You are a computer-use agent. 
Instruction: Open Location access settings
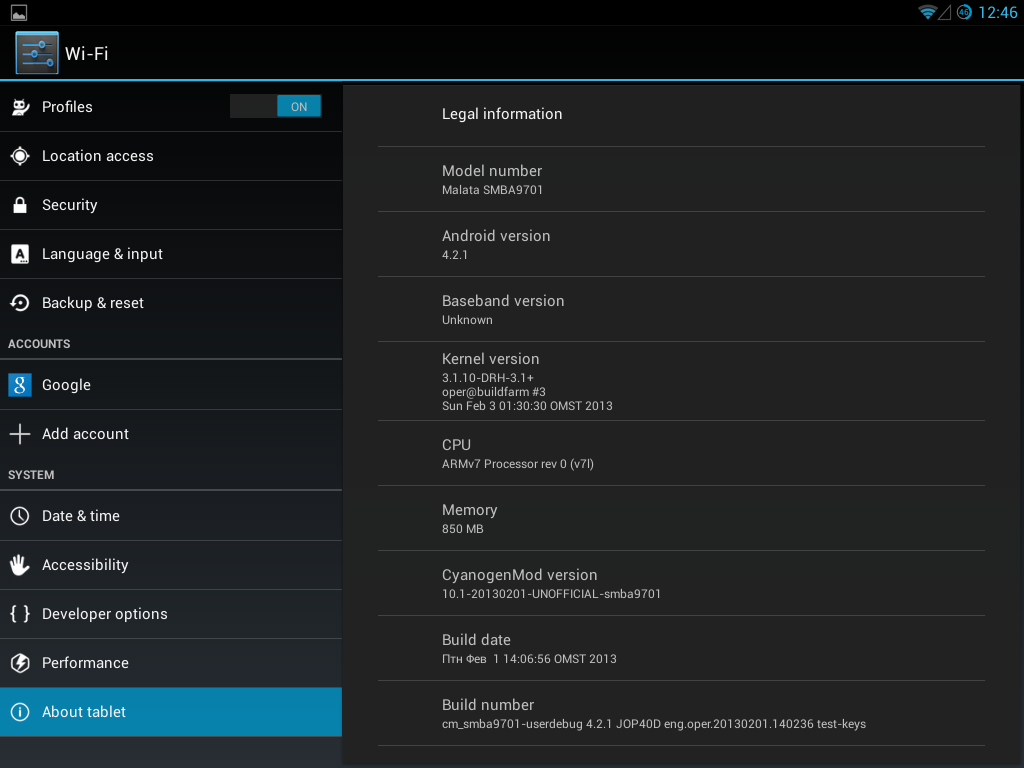click(x=171, y=156)
